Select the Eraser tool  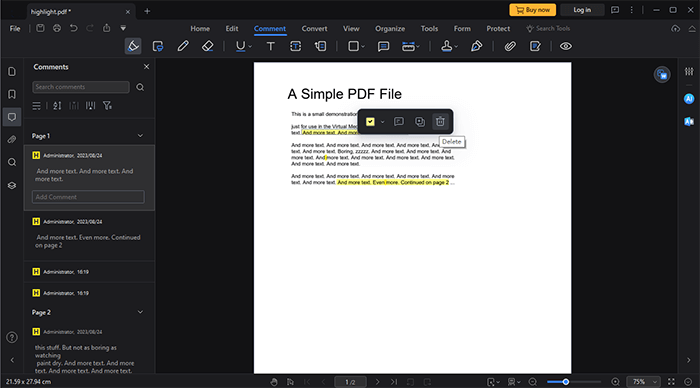tap(208, 46)
